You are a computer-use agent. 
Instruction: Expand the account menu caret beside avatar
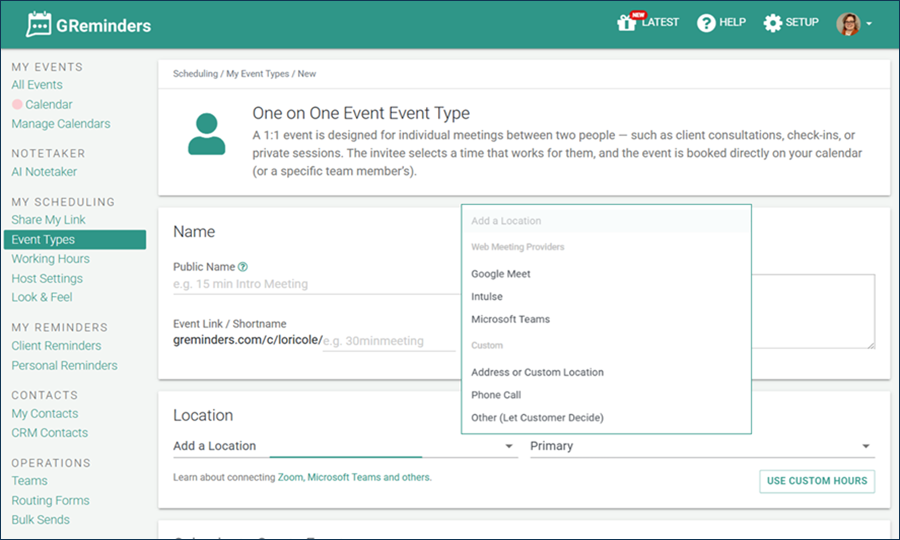pyautogui.click(x=869, y=24)
